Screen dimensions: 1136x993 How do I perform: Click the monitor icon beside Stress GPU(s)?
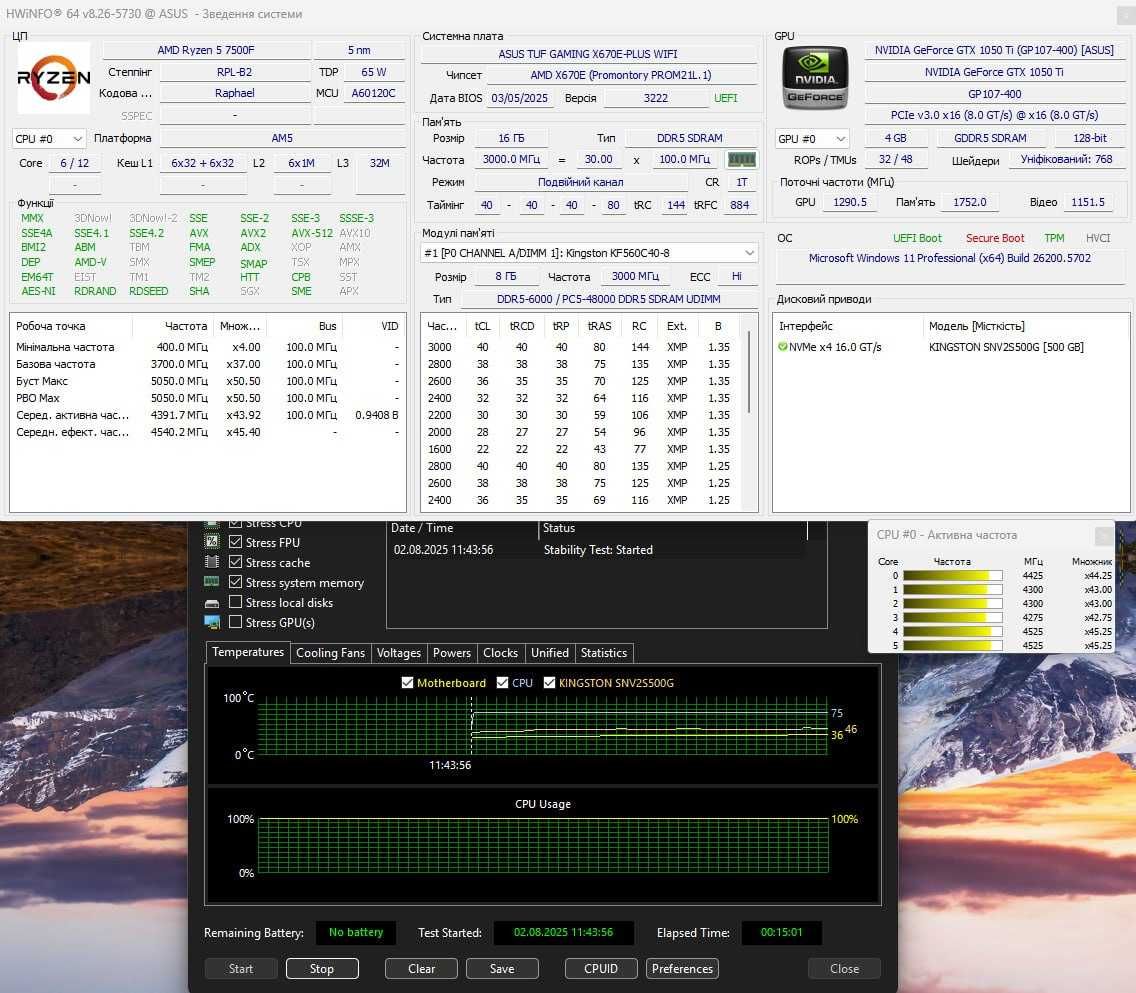pyautogui.click(x=212, y=622)
